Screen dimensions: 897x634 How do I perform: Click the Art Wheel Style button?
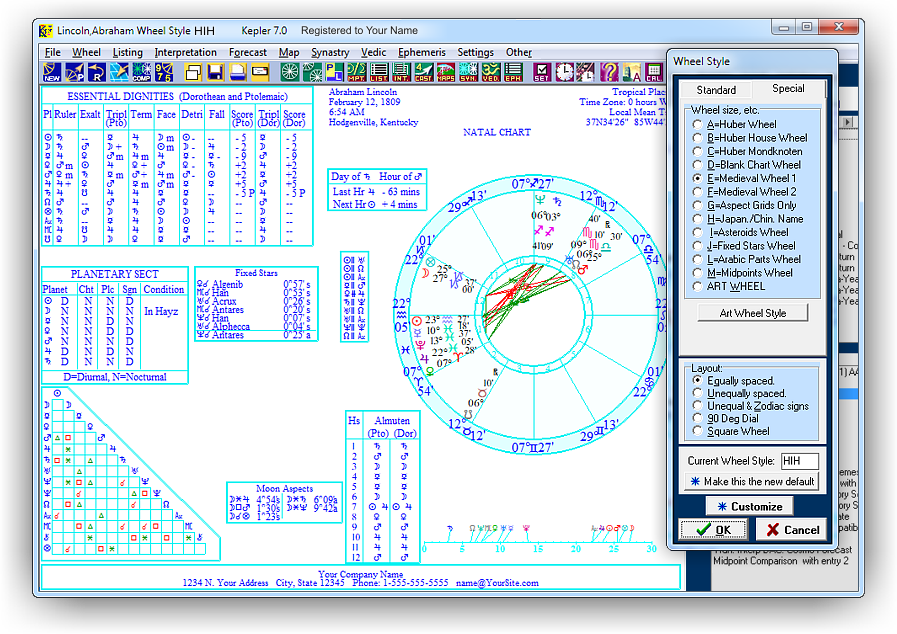[752, 313]
